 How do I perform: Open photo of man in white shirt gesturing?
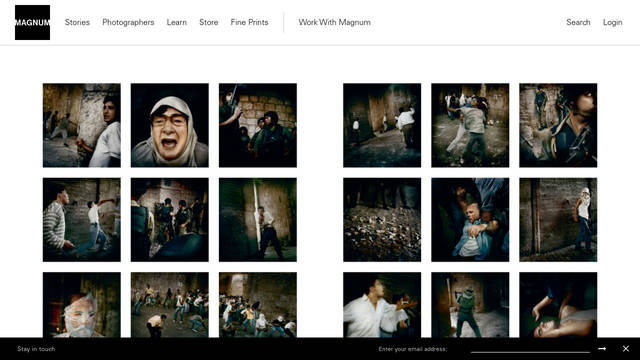[382, 305]
